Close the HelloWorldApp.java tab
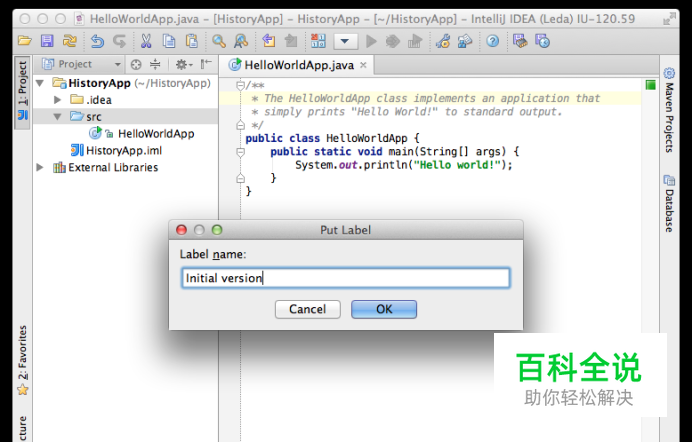 coord(363,65)
